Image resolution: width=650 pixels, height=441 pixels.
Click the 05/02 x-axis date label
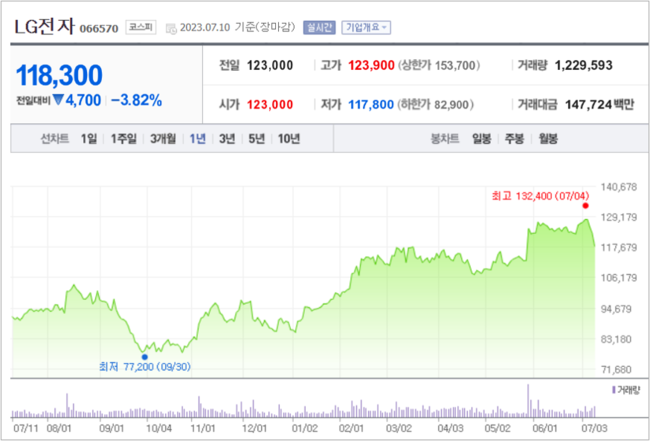(497, 428)
